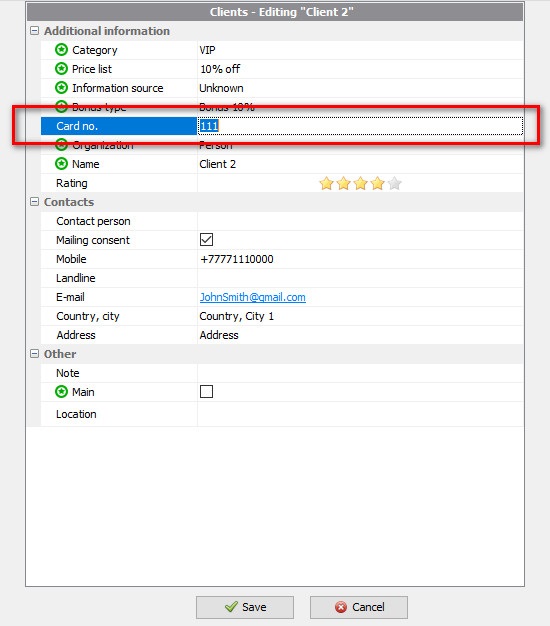
Task: Set rating to three stars
Action: (360, 184)
